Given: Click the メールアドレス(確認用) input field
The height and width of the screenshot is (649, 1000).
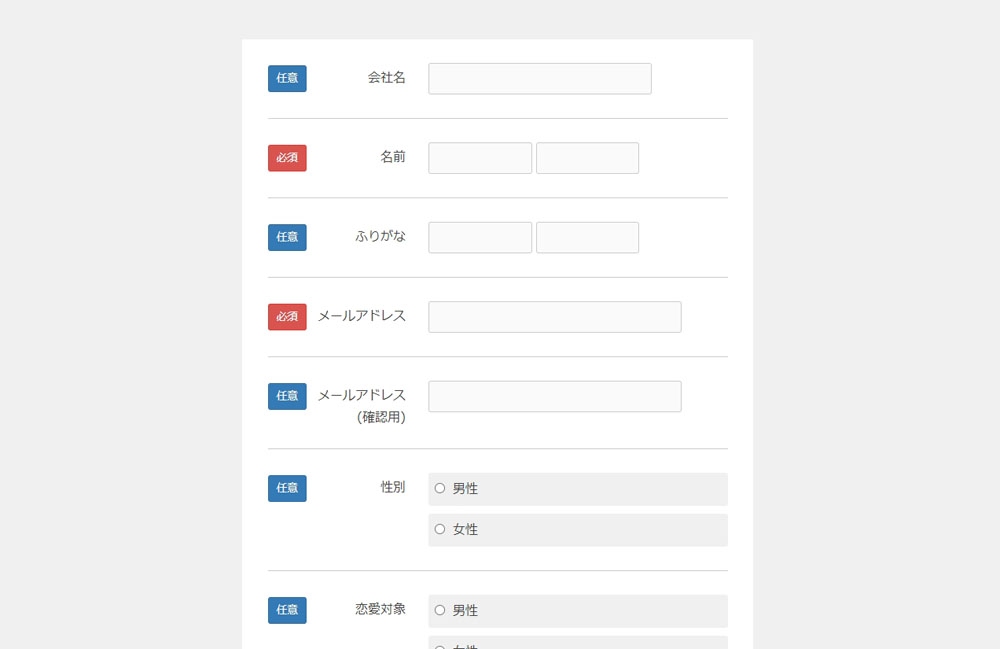Looking at the screenshot, I should click(555, 397).
